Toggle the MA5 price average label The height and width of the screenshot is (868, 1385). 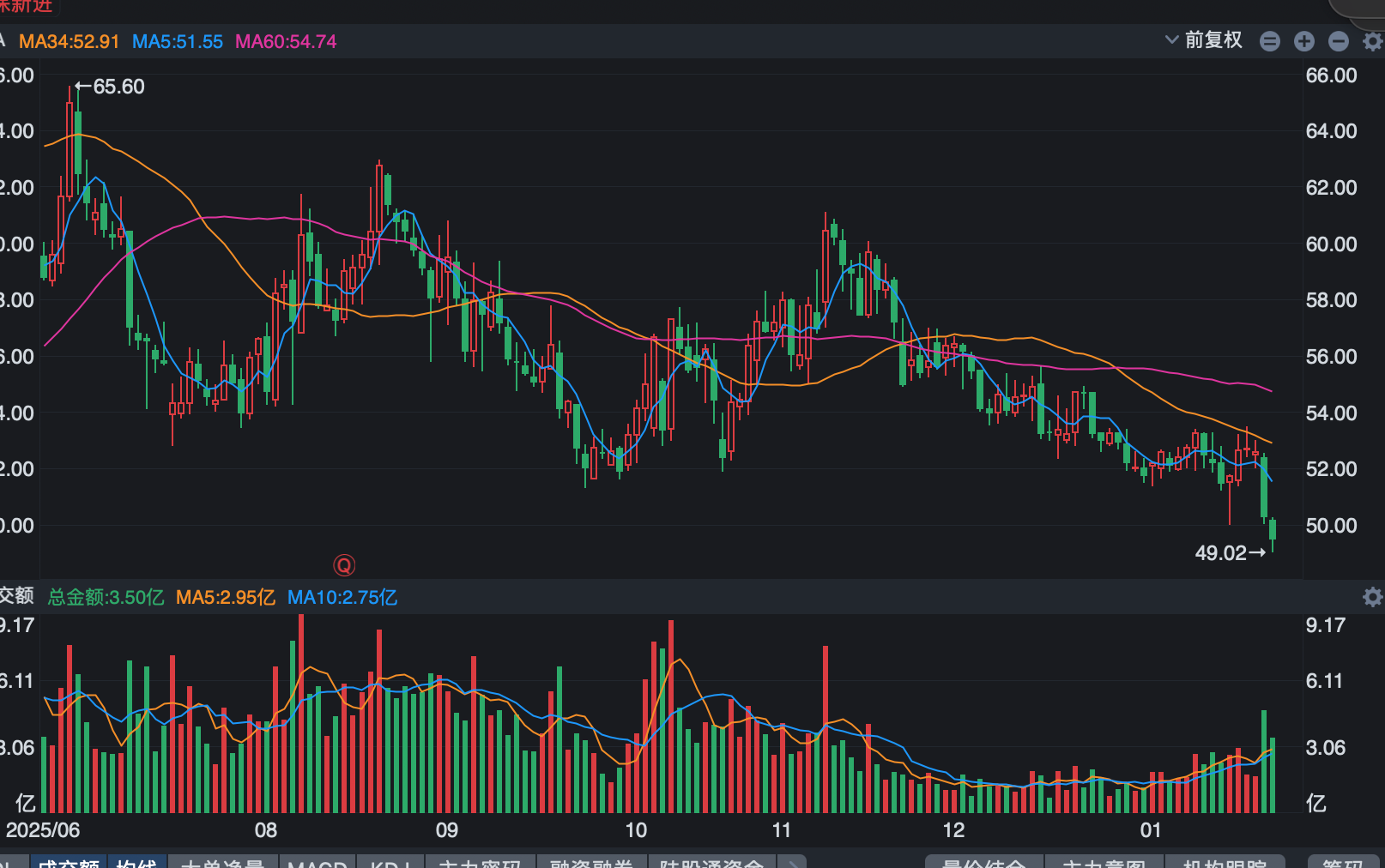pyautogui.click(x=178, y=41)
